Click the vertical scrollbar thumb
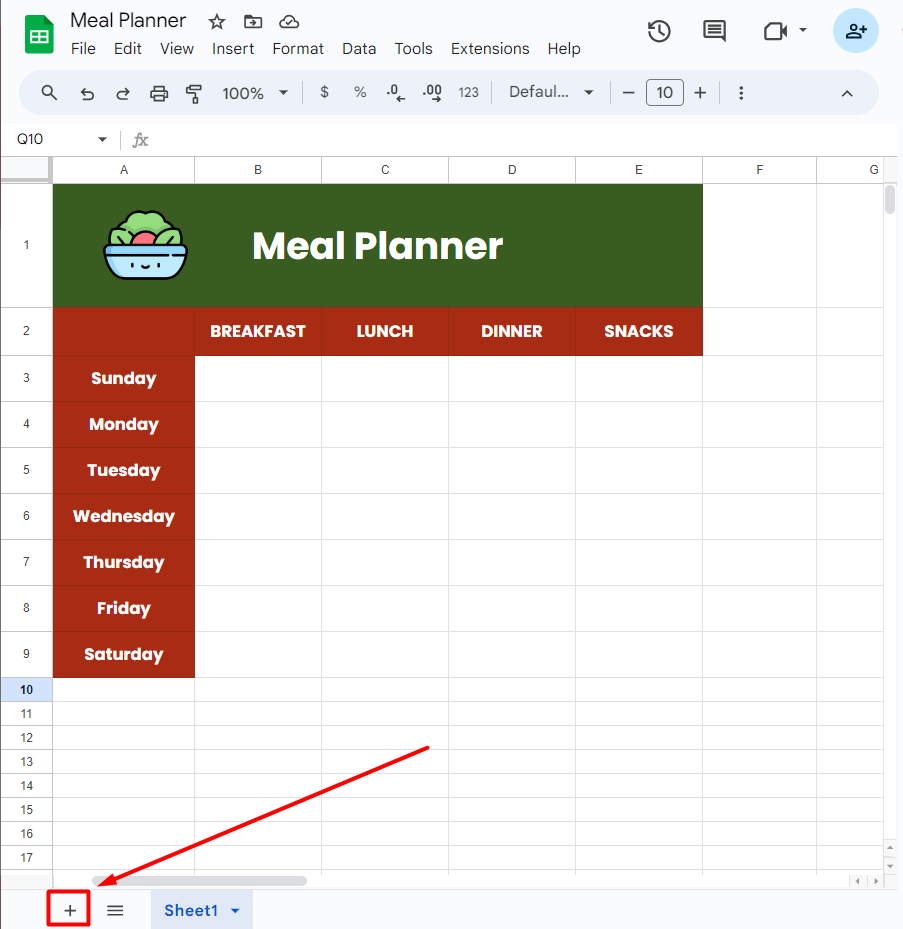Image resolution: width=903 pixels, height=929 pixels. (x=890, y=200)
